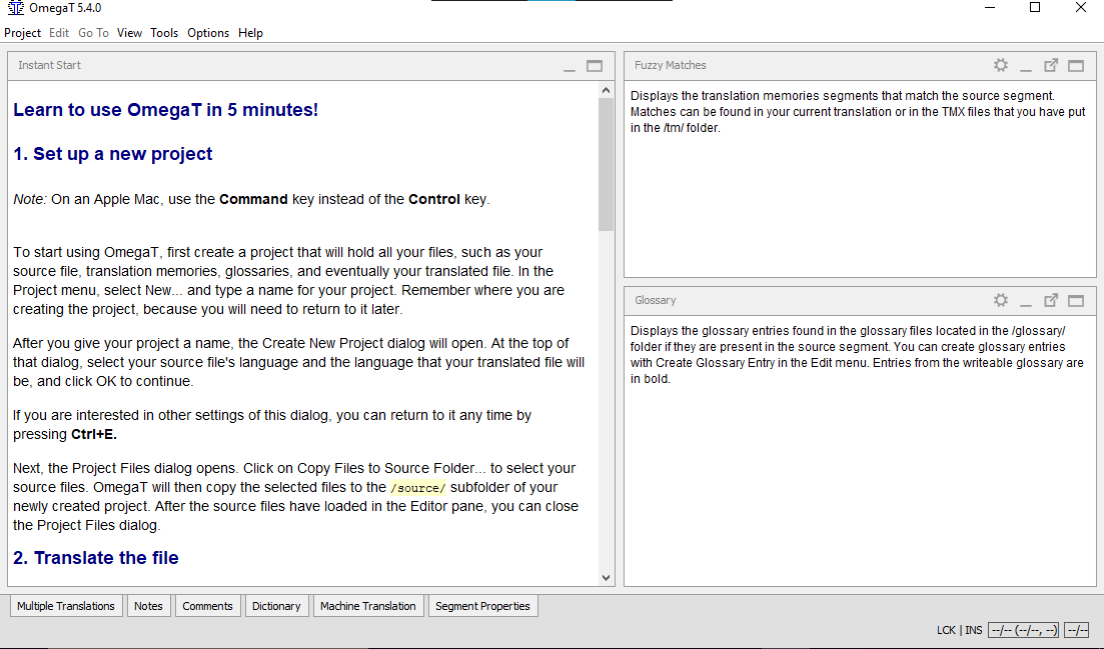Maximize the OmegaT window
This screenshot has width=1104, height=649.
[1035, 8]
